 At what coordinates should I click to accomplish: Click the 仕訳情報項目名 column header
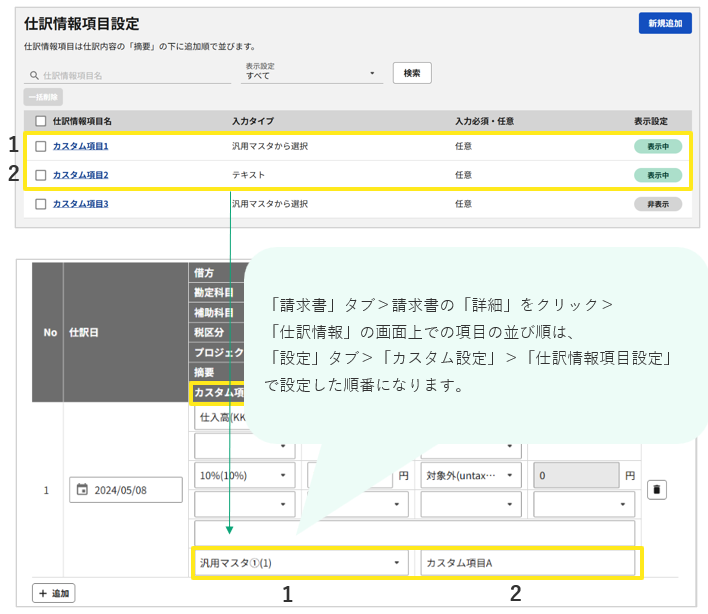pyautogui.click(x=82, y=121)
